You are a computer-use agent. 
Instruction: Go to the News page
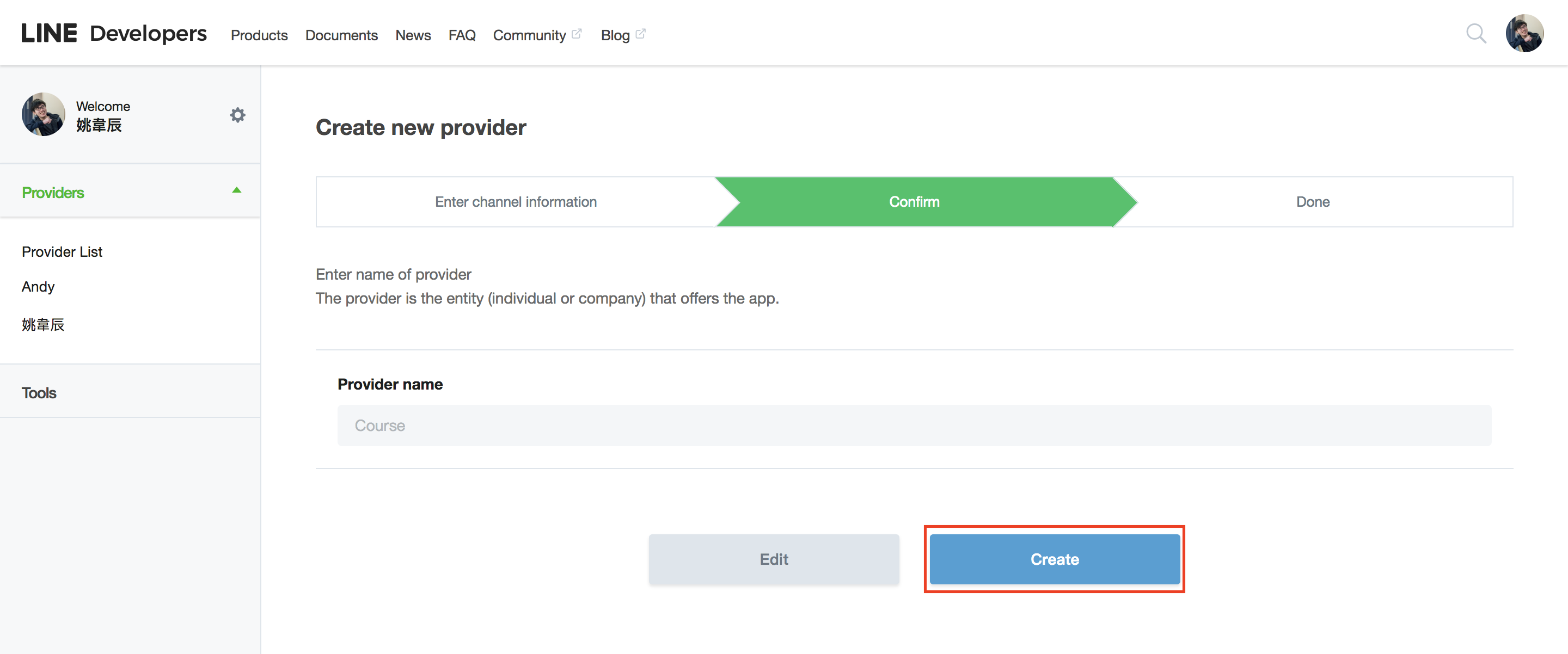pos(413,35)
